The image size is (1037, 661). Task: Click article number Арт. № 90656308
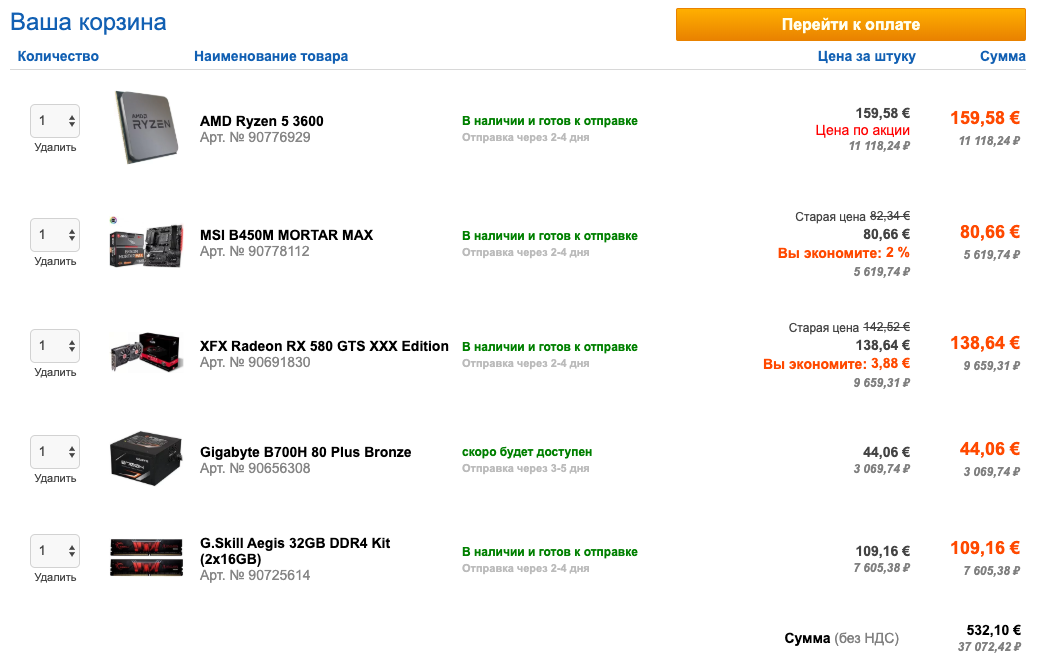pos(255,468)
